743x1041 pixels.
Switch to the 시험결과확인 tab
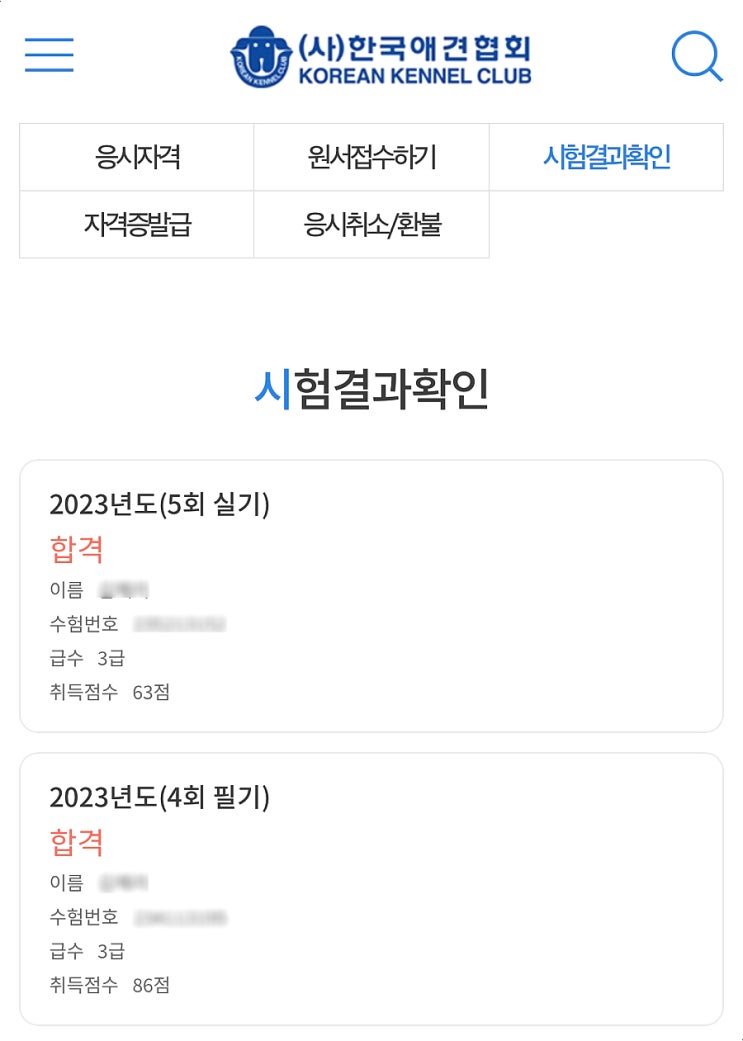606,157
